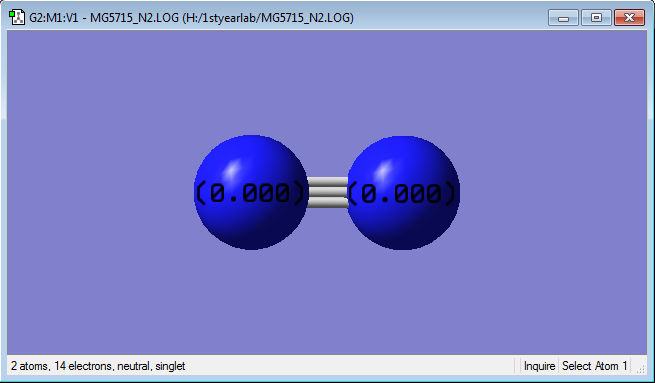Click the (0.000) charge label on left atom
The height and width of the screenshot is (383, 655).
point(251,193)
